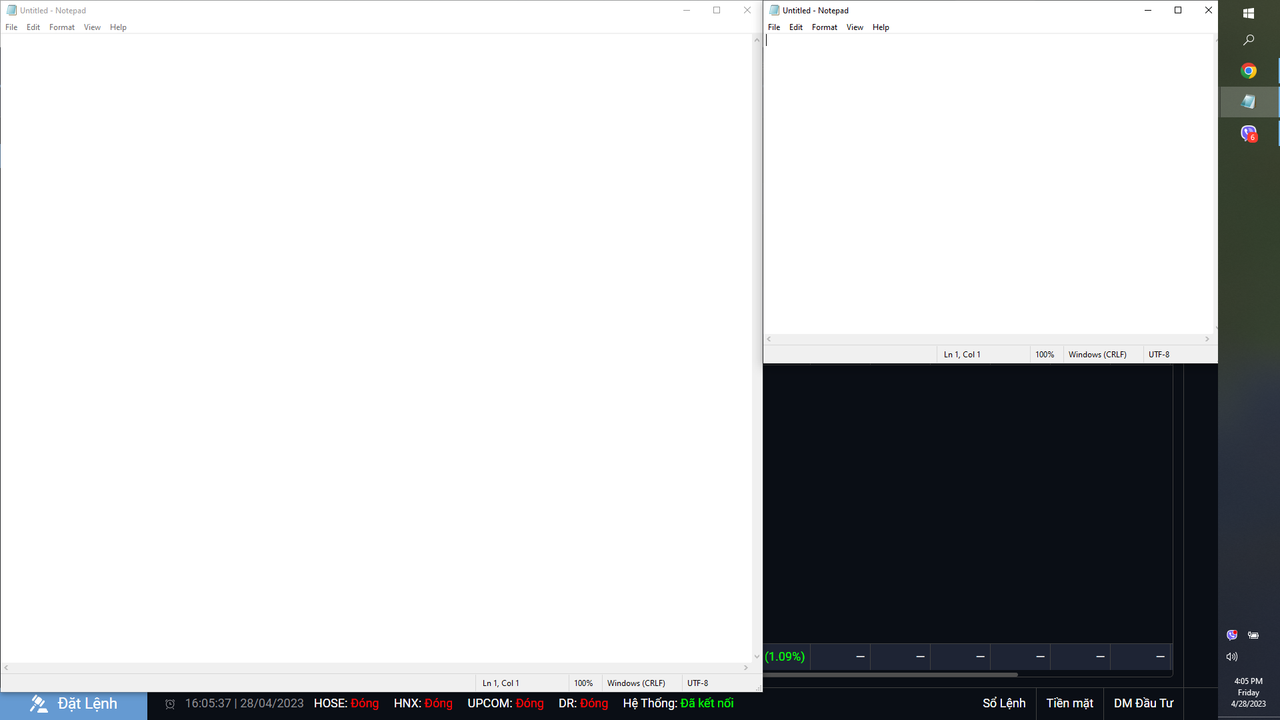Click the clock icon beside 16:05:37 time
Image resolution: width=1280 pixels, height=720 pixels.
[x=170, y=704]
